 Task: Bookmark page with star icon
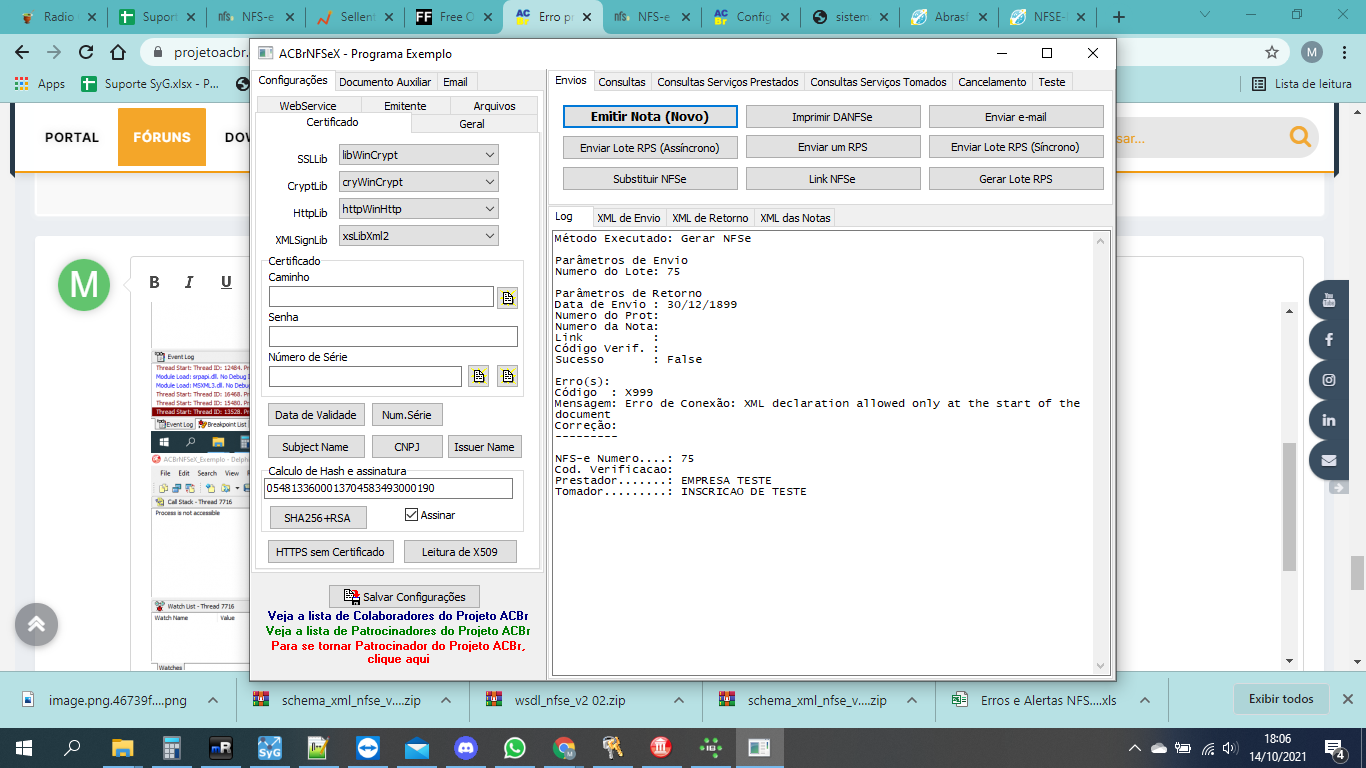[x=1272, y=52]
